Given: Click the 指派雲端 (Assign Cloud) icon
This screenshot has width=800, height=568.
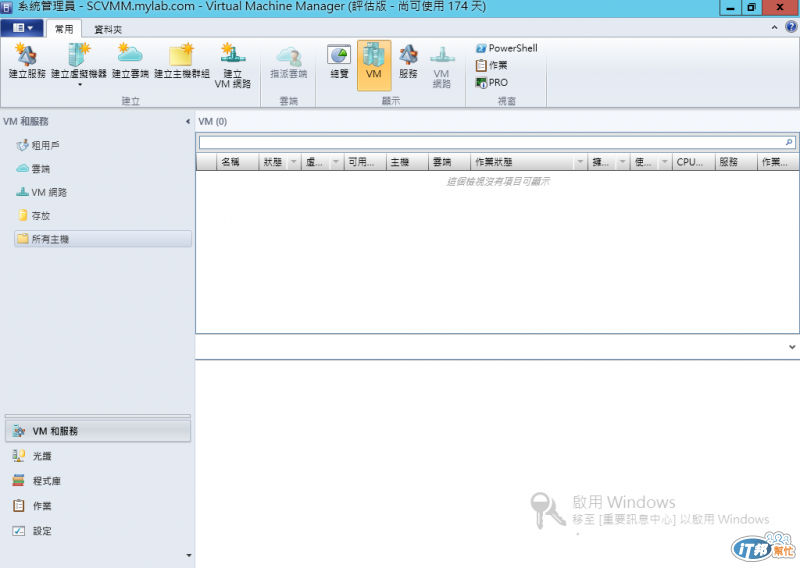Looking at the screenshot, I should point(289,55).
